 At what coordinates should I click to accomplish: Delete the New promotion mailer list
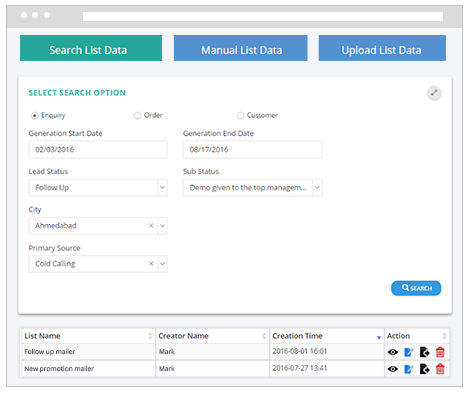click(x=440, y=369)
